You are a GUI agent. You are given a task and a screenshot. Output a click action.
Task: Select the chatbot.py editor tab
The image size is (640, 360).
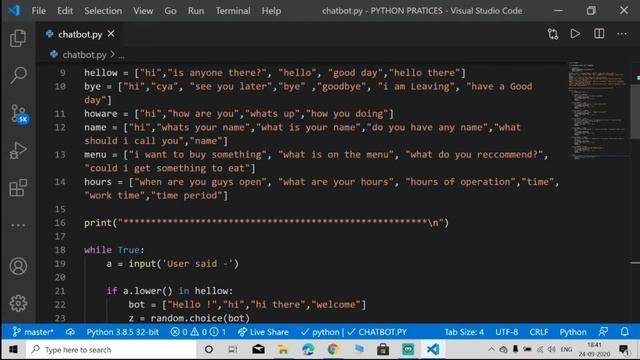[80, 34]
